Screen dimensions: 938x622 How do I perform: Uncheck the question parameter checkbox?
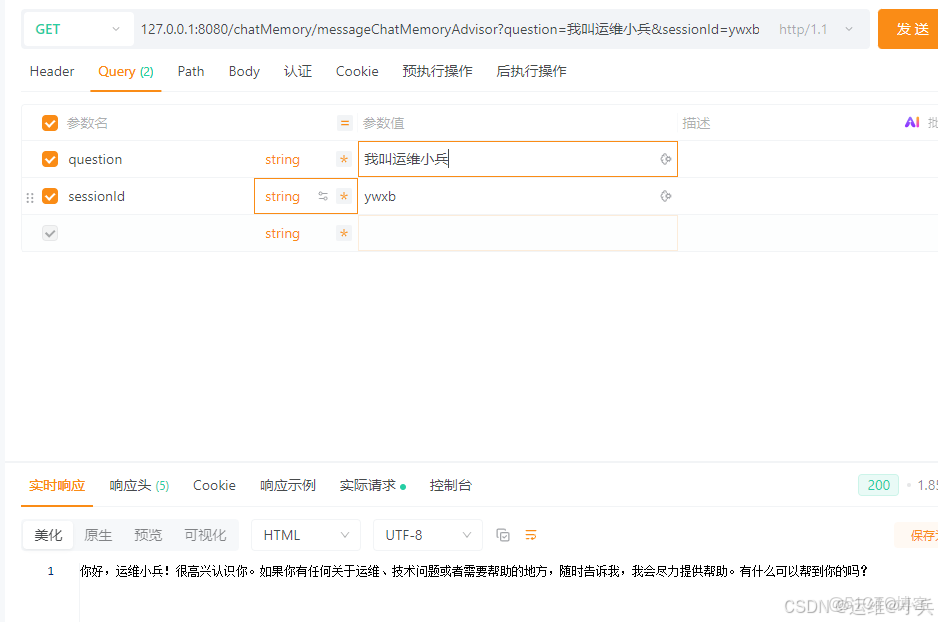click(x=49, y=159)
